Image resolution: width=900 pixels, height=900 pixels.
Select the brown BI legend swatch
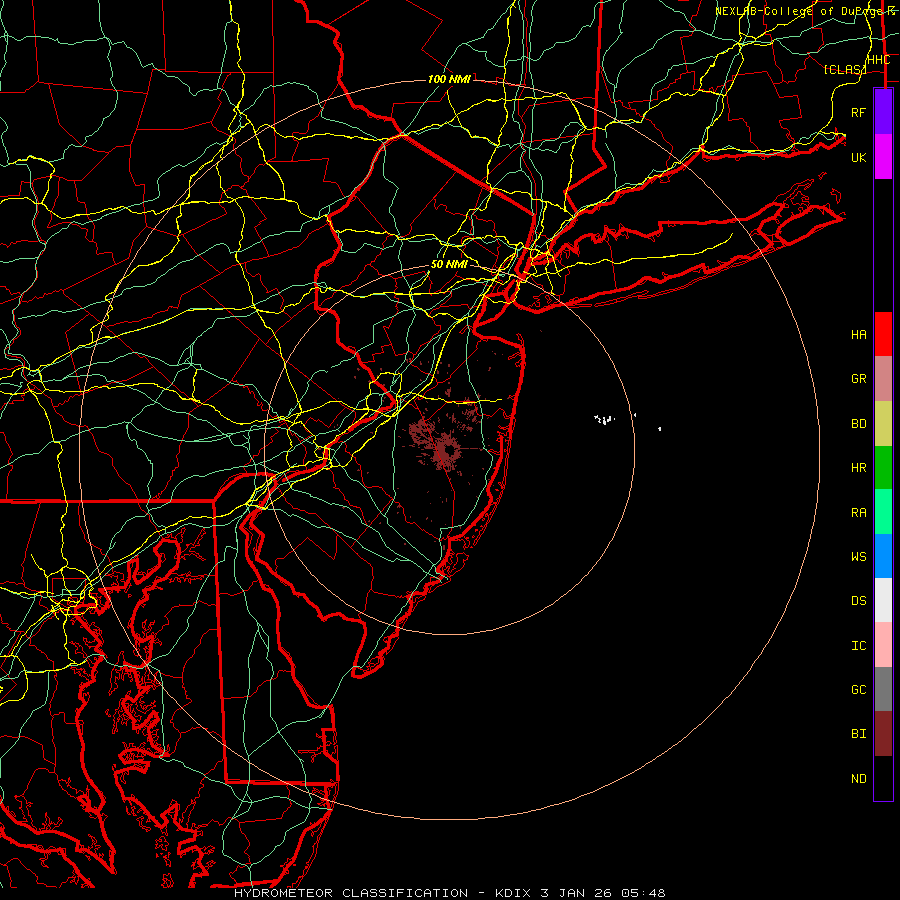coord(883,734)
